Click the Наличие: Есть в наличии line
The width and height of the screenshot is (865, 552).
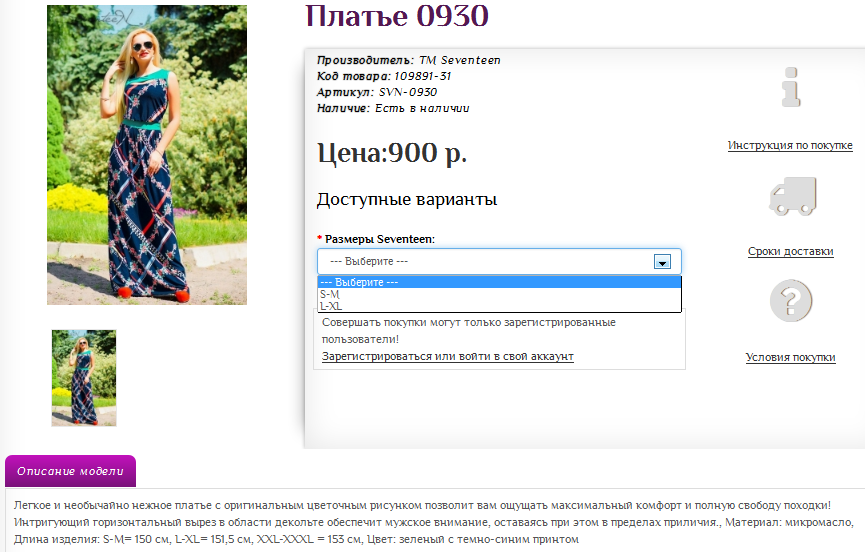coord(393,108)
